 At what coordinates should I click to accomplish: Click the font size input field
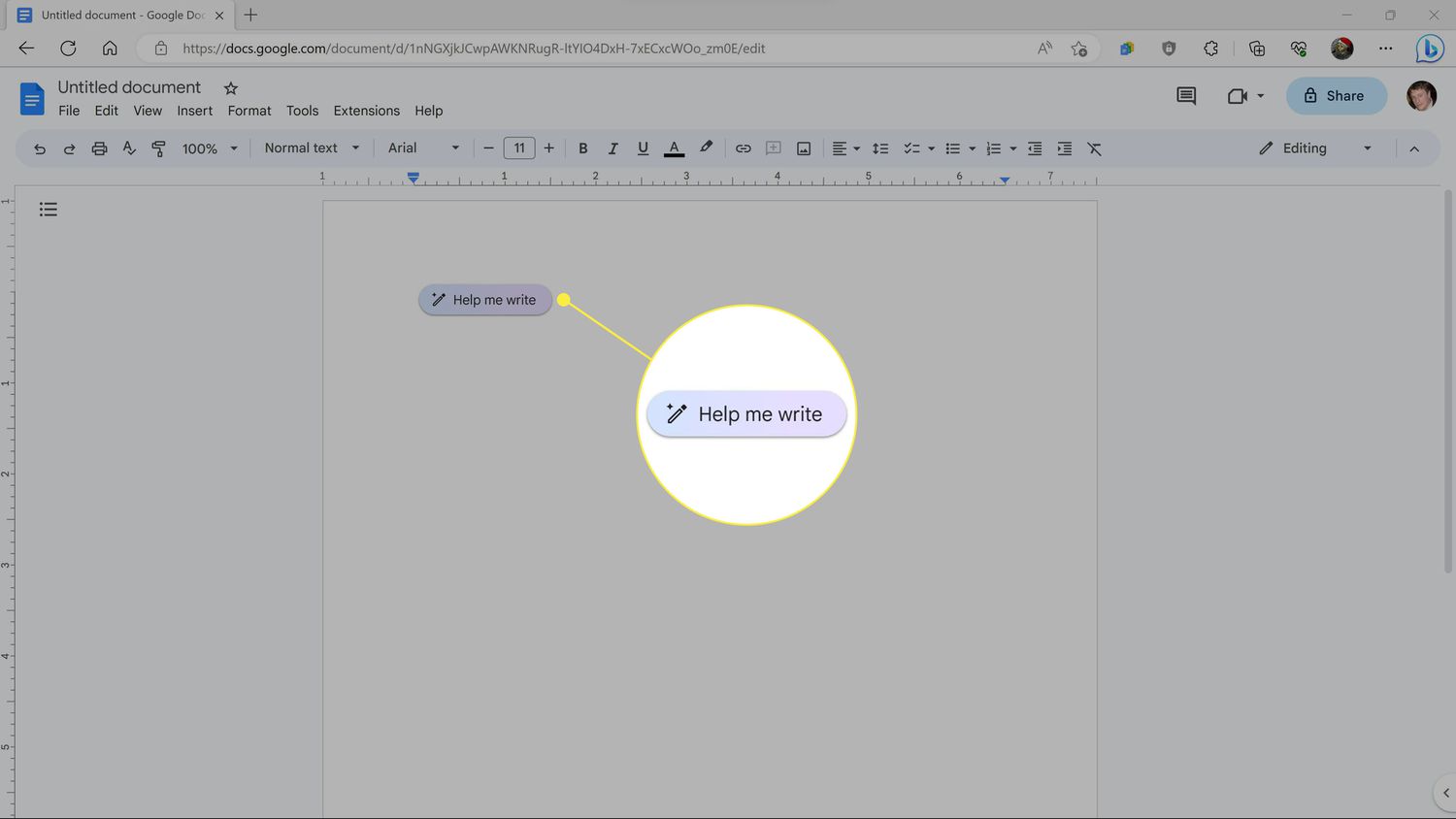(519, 148)
